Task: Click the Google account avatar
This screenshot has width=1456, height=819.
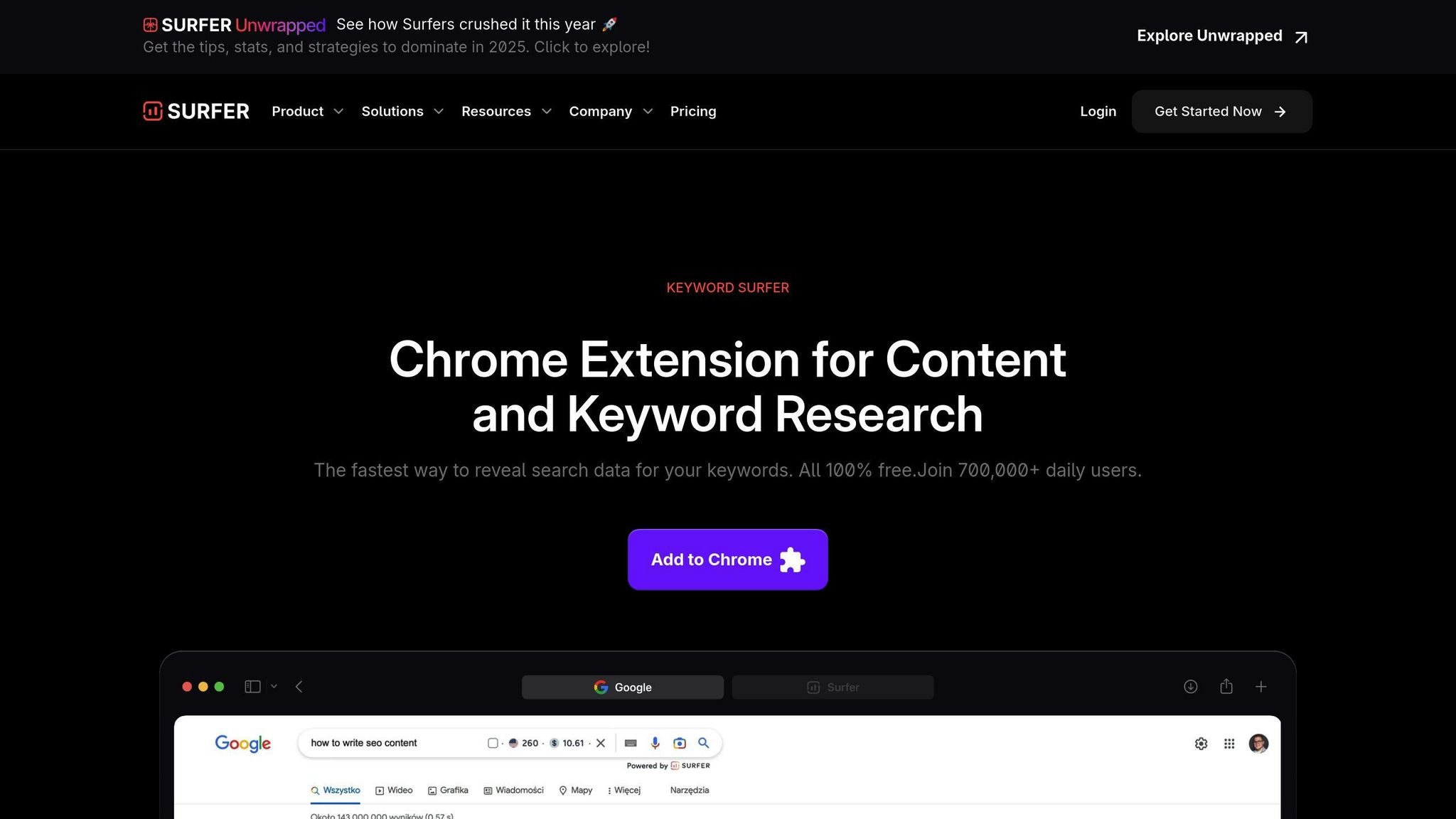Action: coord(1259,744)
